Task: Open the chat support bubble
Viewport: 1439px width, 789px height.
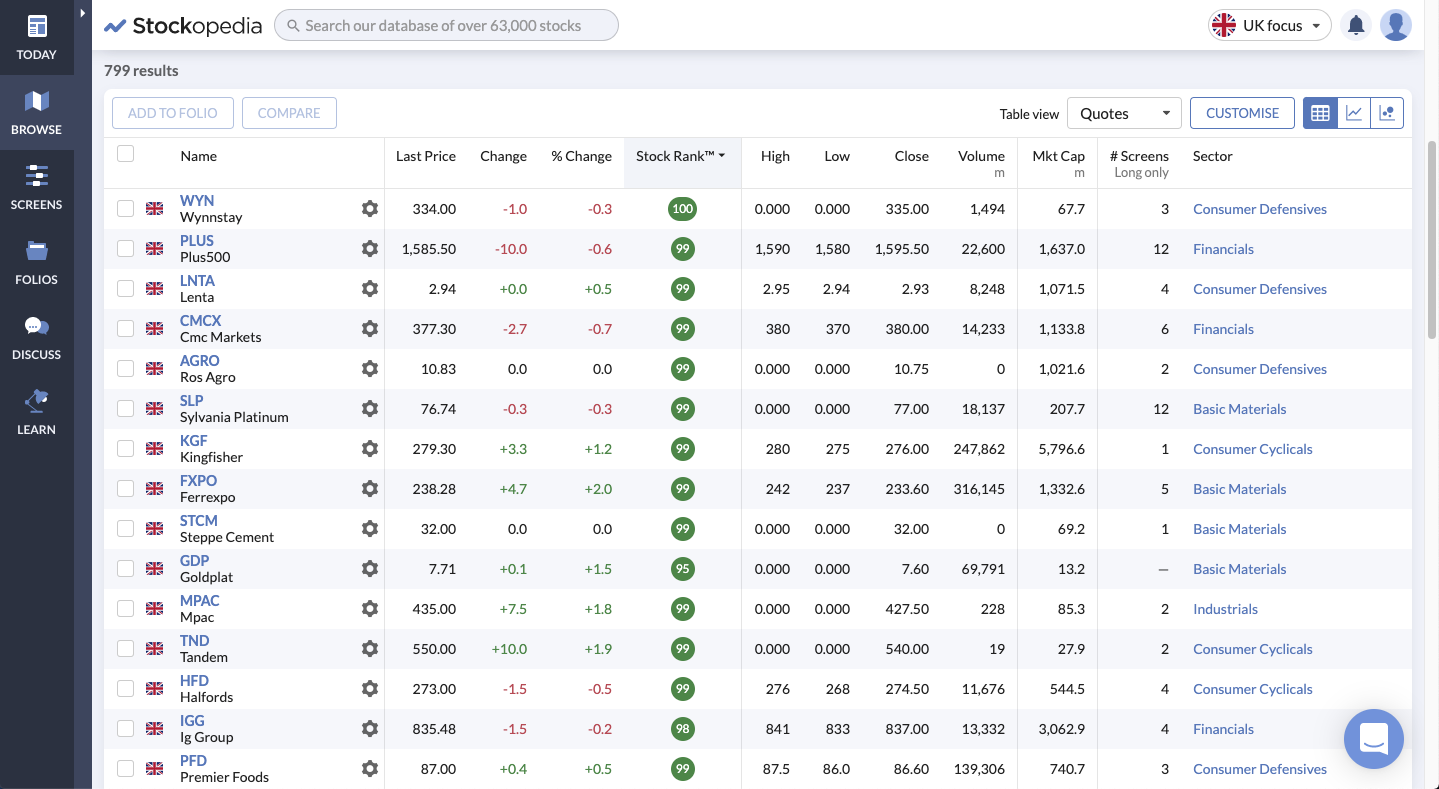Action: click(1374, 739)
